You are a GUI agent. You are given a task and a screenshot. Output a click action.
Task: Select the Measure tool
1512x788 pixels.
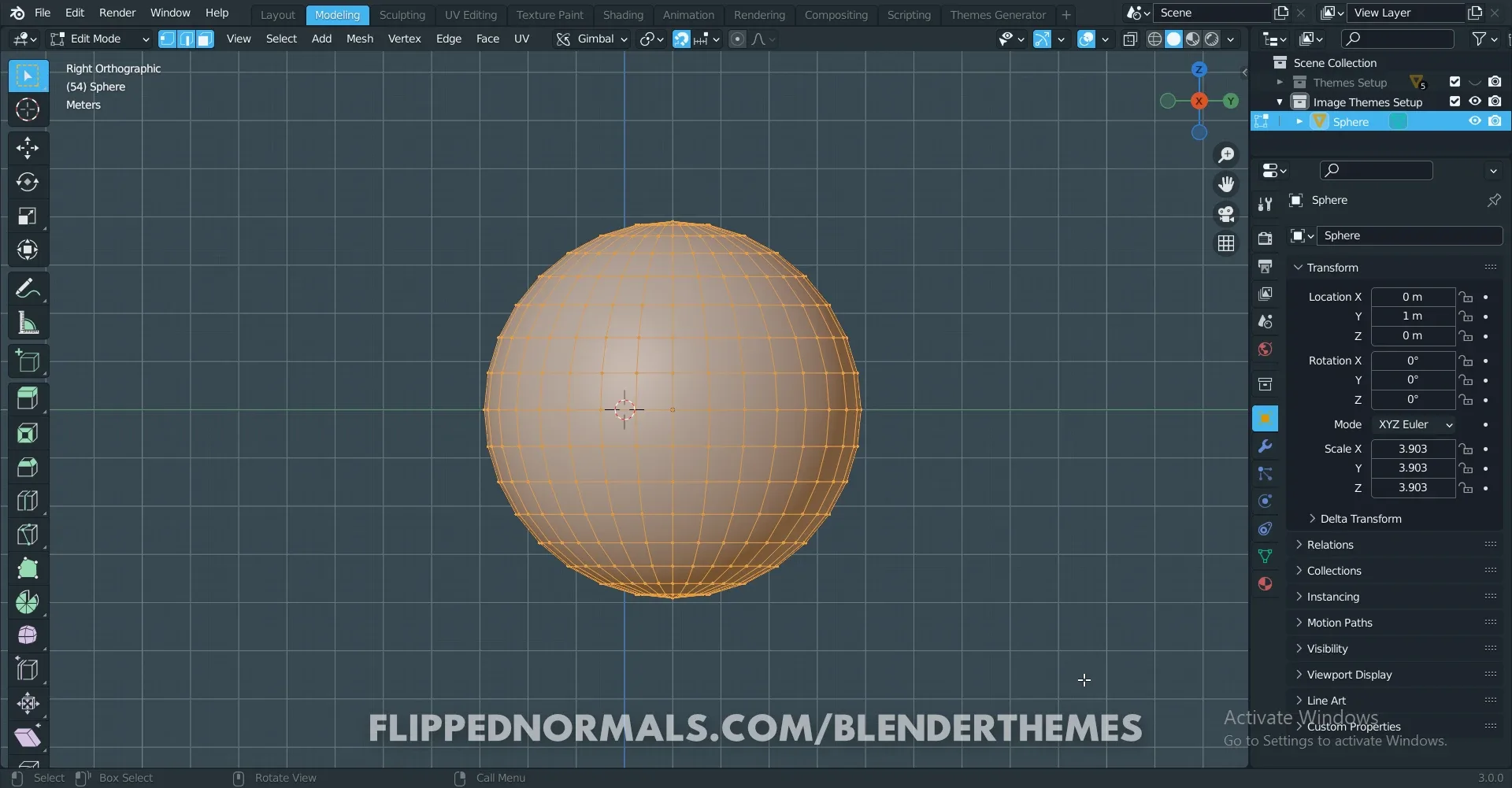tap(28, 323)
